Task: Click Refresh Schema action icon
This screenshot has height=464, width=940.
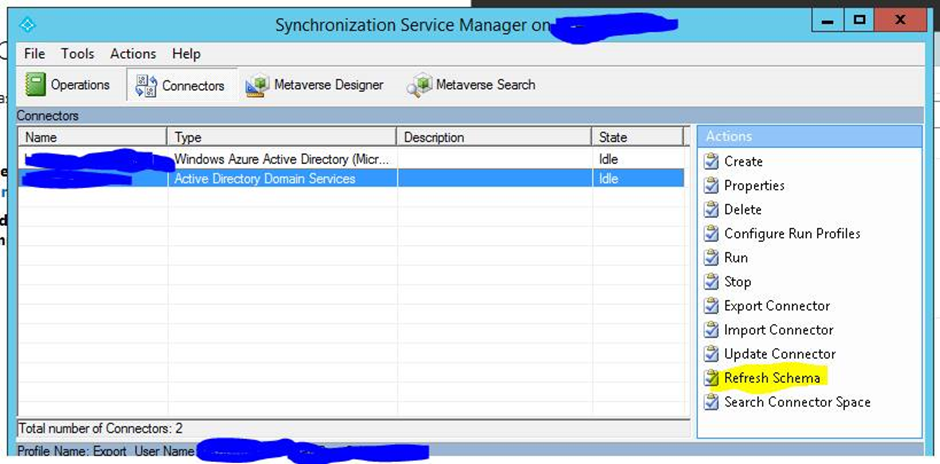Action: [711, 378]
